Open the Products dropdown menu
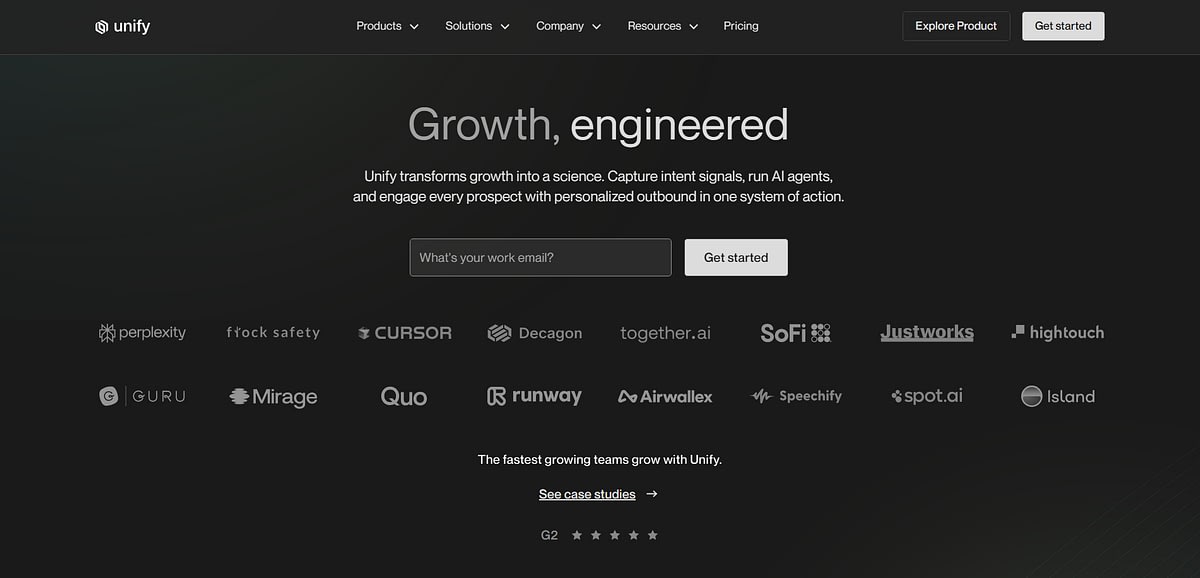Viewport: 1200px width, 578px height. [387, 26]
